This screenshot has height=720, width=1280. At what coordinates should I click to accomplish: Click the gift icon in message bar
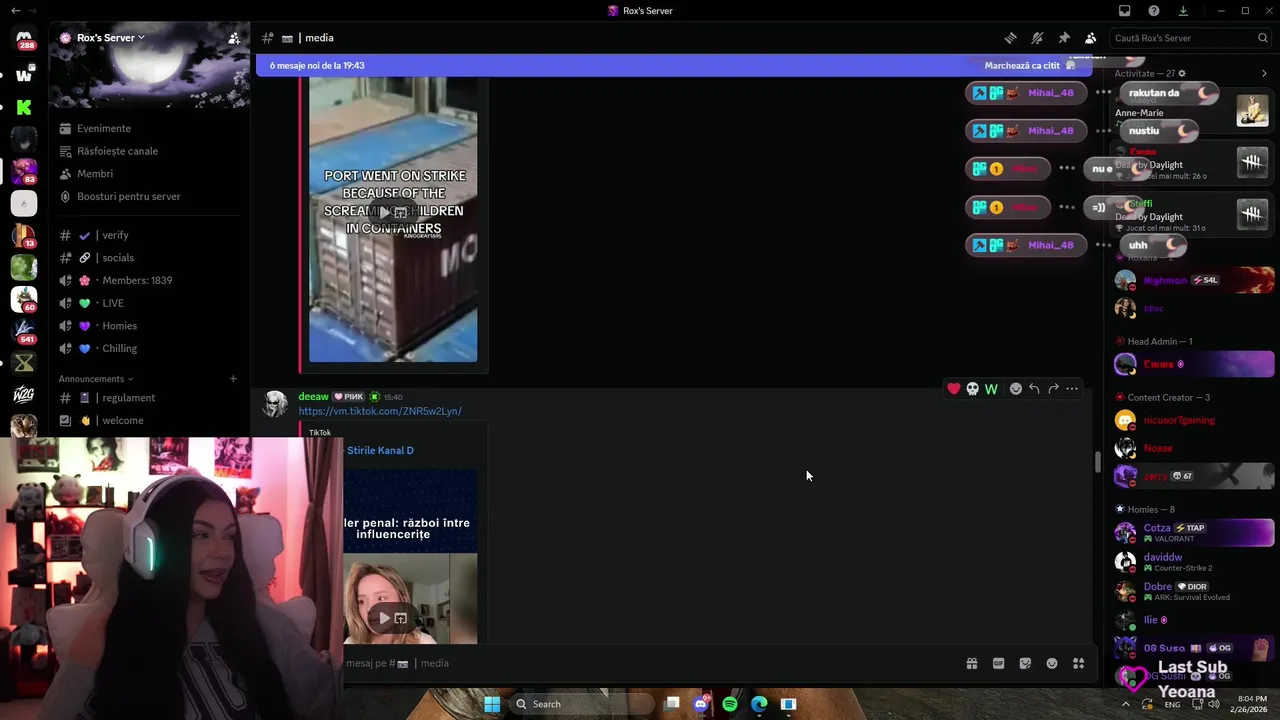point(971,663)
